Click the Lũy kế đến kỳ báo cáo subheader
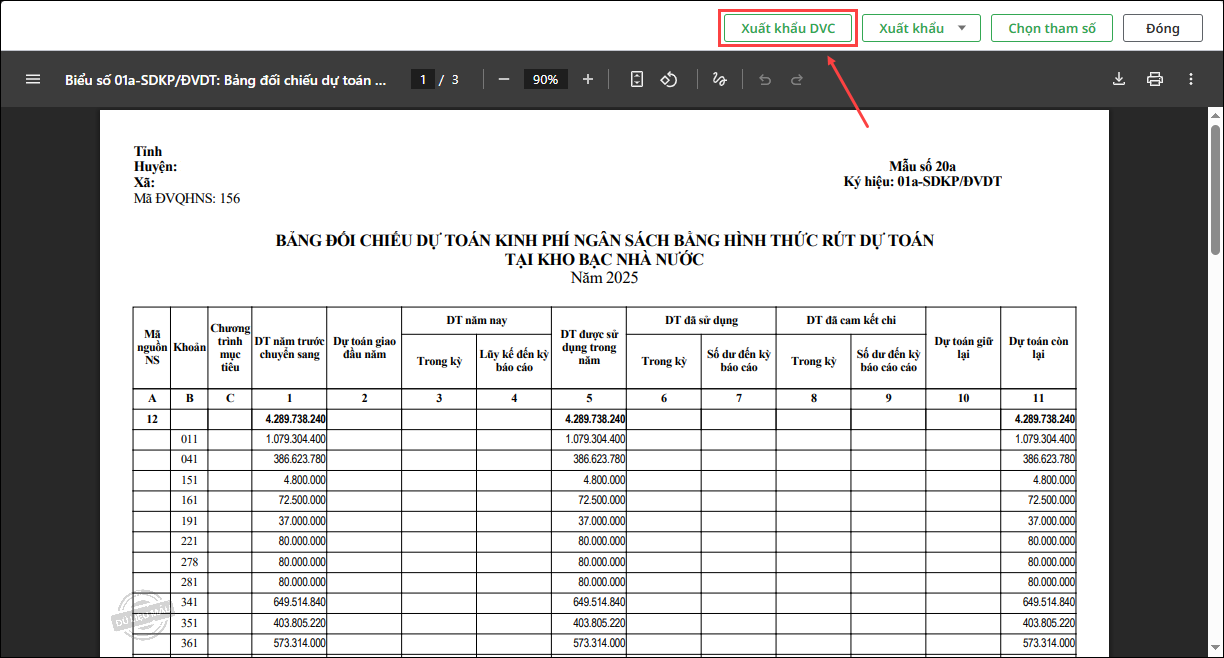This screenshot has height=658, width=1224. coord(514,361)
